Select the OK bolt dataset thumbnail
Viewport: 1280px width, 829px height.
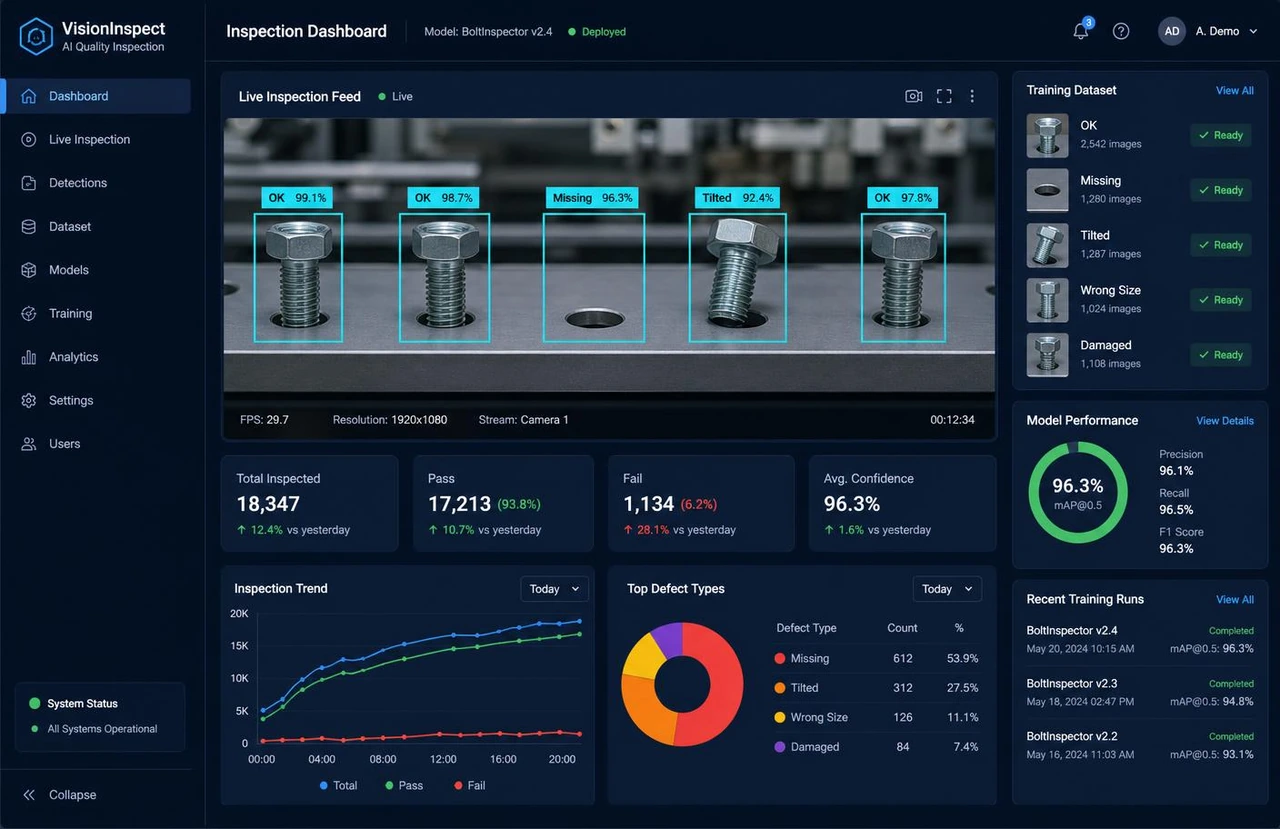[1048, 136]
